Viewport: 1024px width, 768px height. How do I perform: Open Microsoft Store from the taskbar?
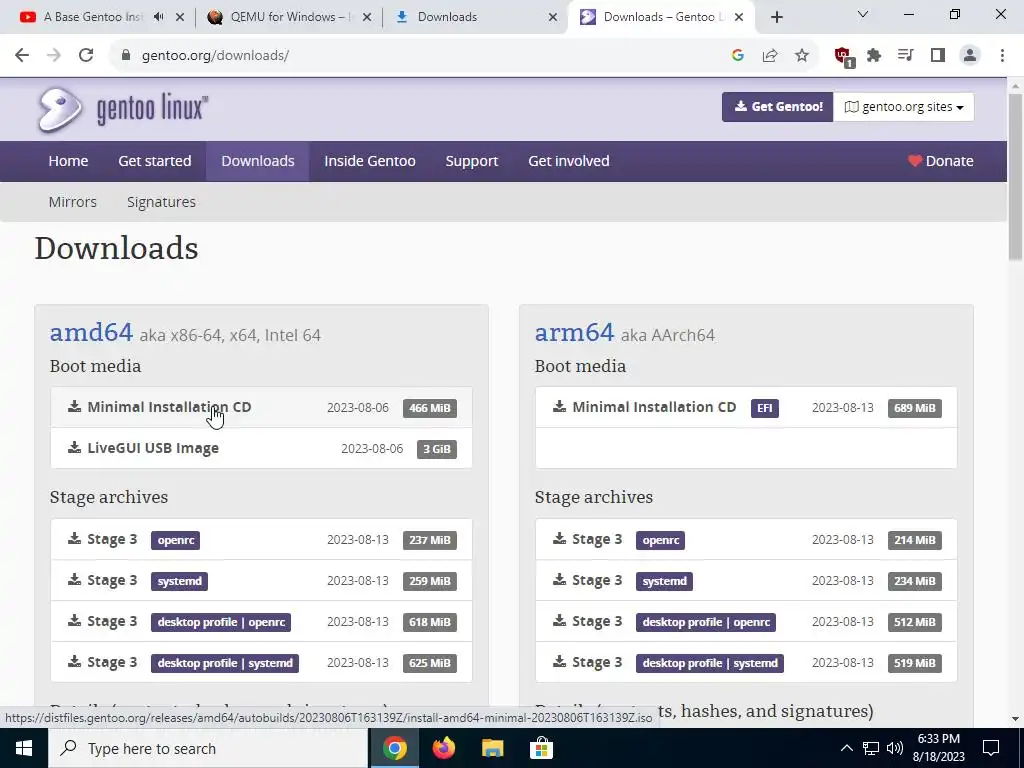click(x=541, y=748)
